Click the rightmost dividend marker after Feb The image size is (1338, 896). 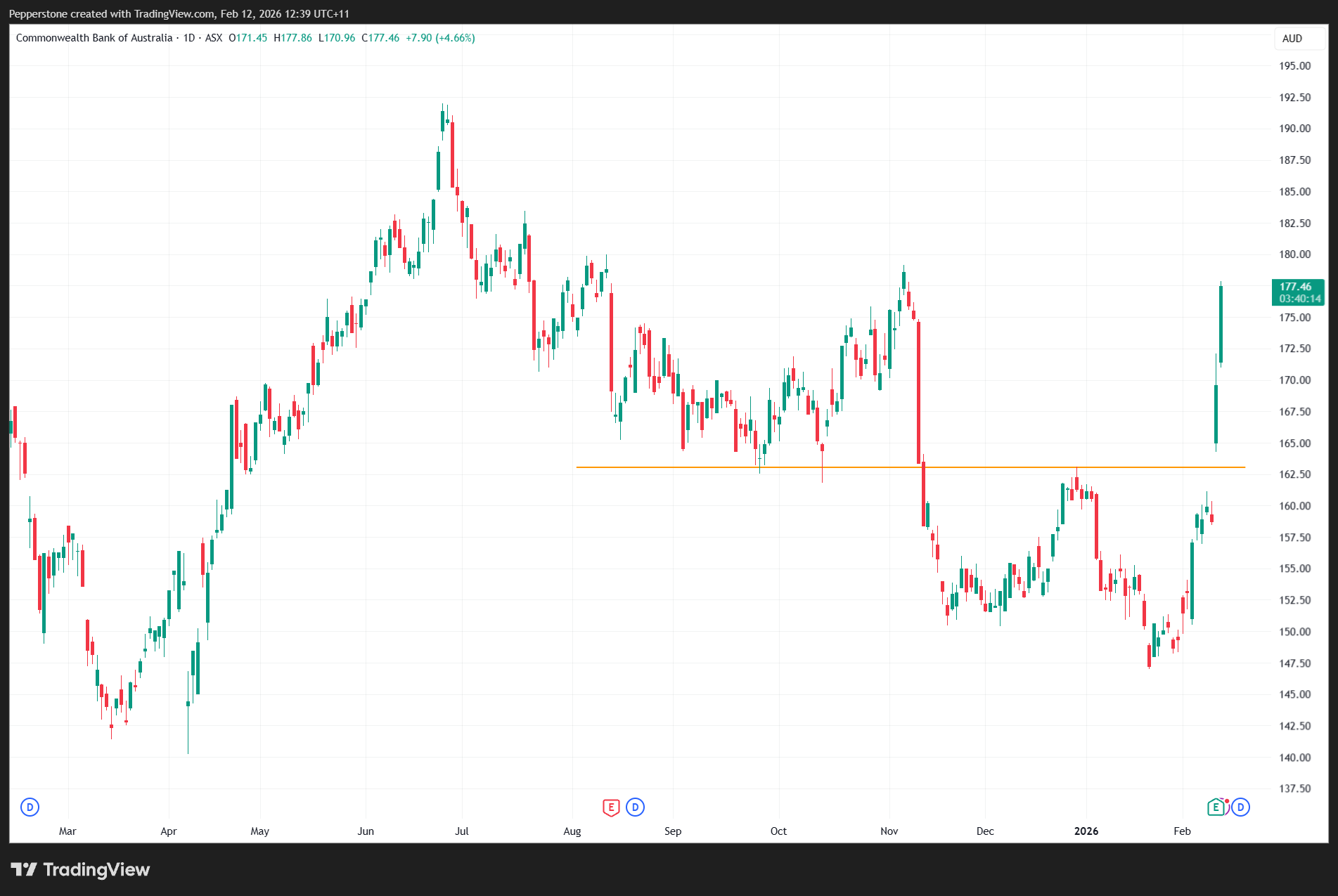1240,807
